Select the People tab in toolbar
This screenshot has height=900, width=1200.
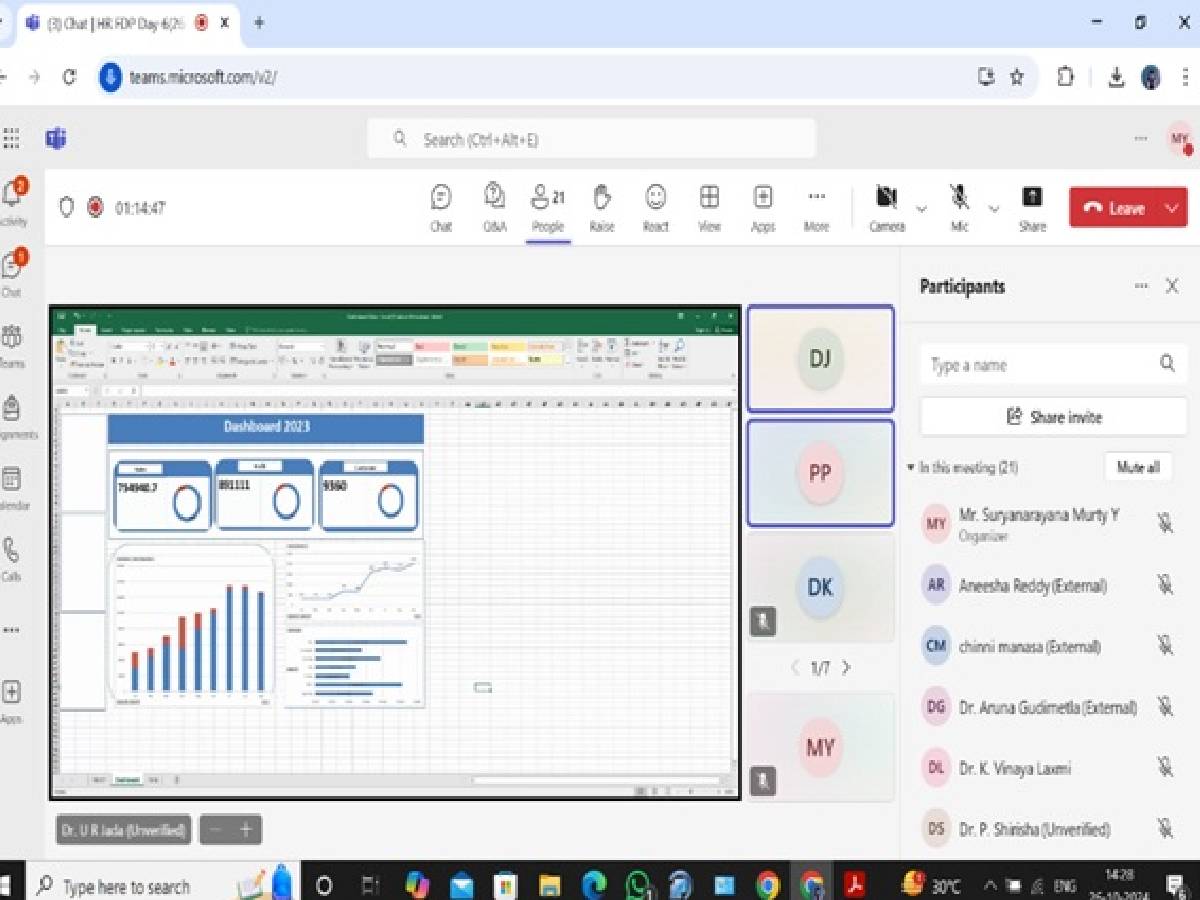point(548,207)
